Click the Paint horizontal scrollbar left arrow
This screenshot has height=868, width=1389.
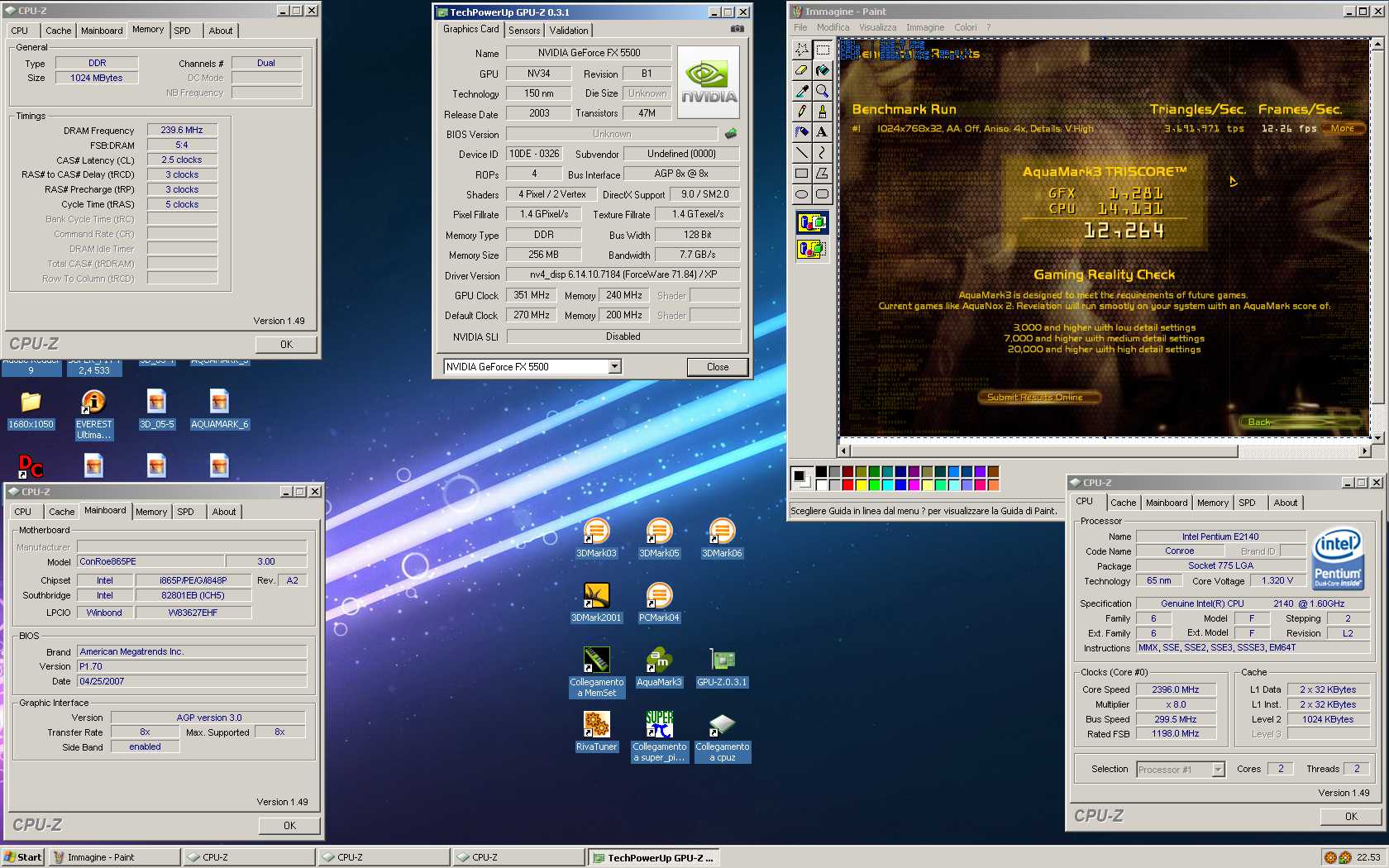(x=844, y=451)
